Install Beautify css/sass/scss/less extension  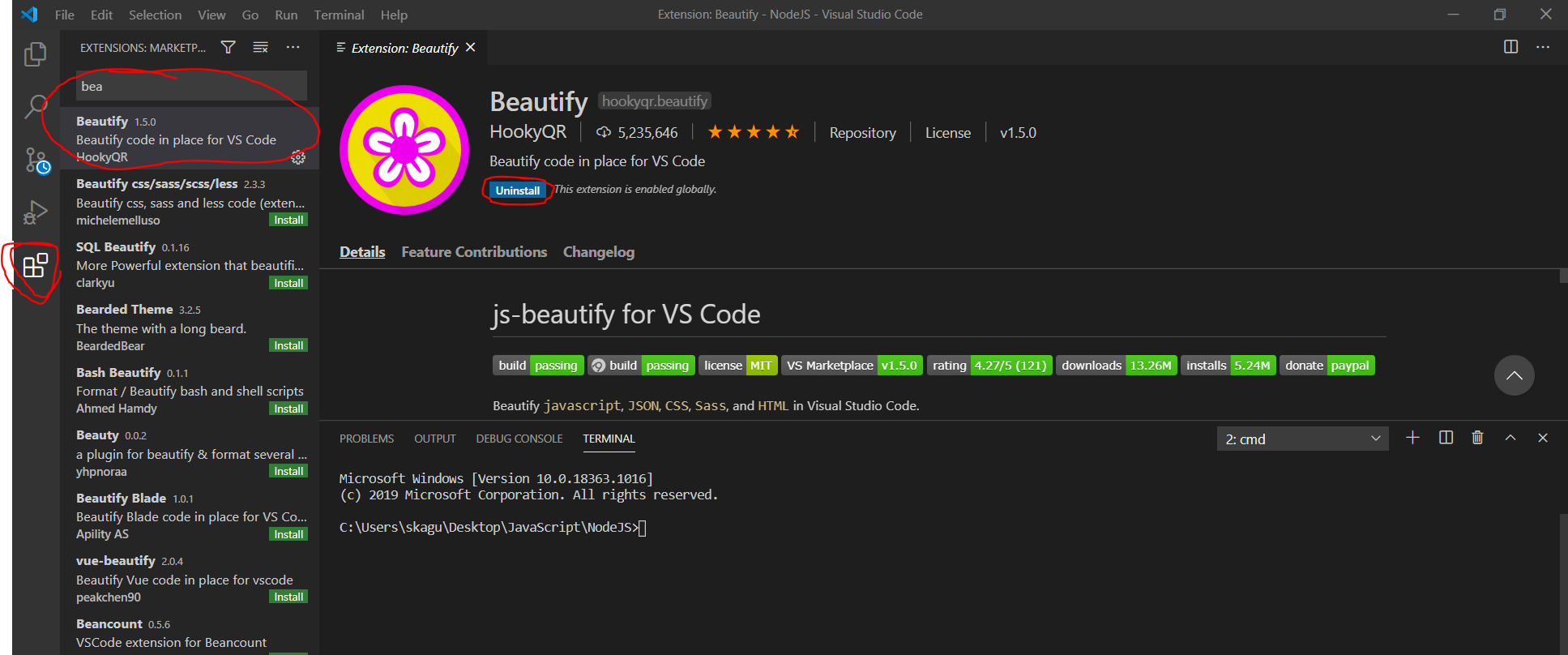click(x=288, y=220)
